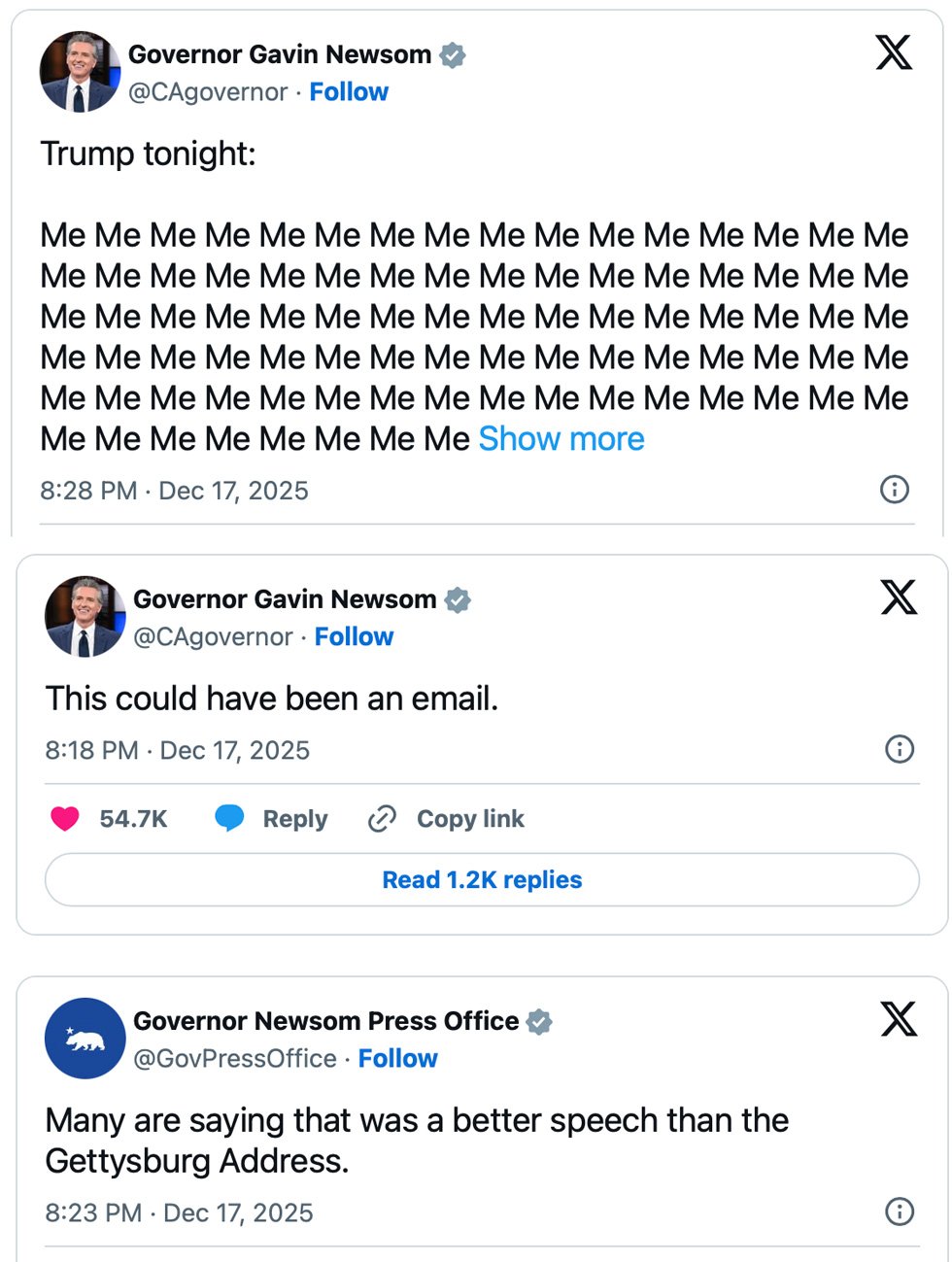952x1262 pixels.
Task: Click the X logo on the email tweet
Action: click(899, 597)
